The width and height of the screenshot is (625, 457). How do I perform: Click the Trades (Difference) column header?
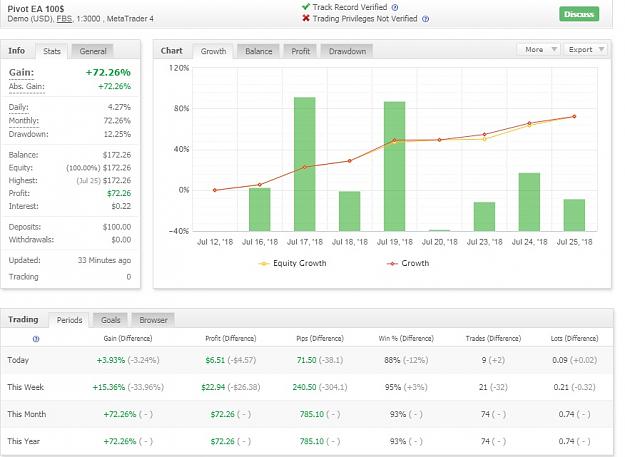[493, 338]
